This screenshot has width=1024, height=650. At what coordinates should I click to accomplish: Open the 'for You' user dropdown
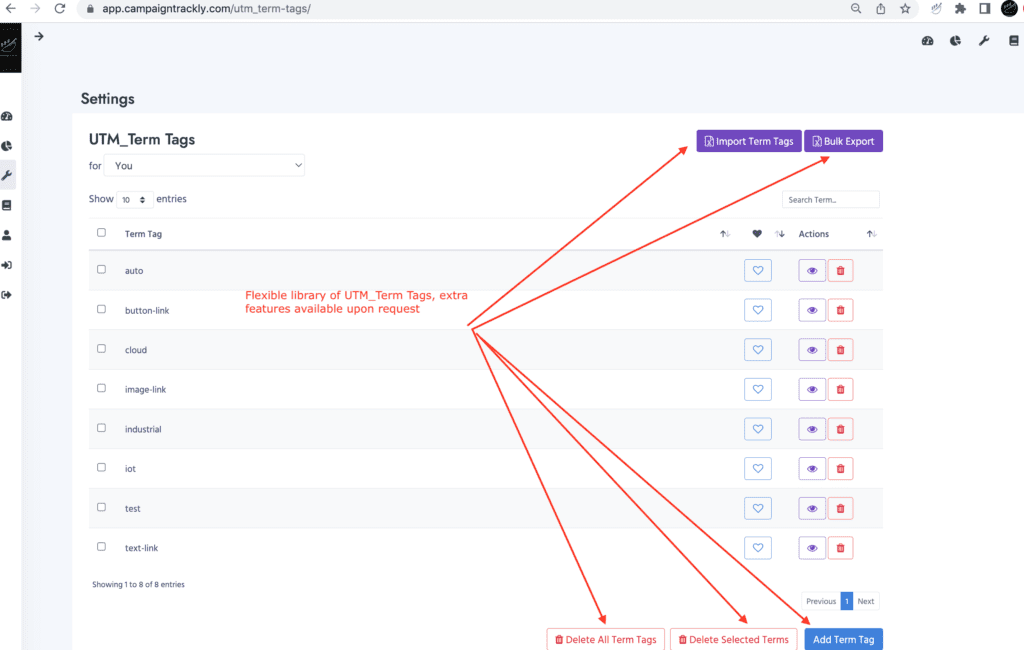pyautogui.click(x=204, y=166)
